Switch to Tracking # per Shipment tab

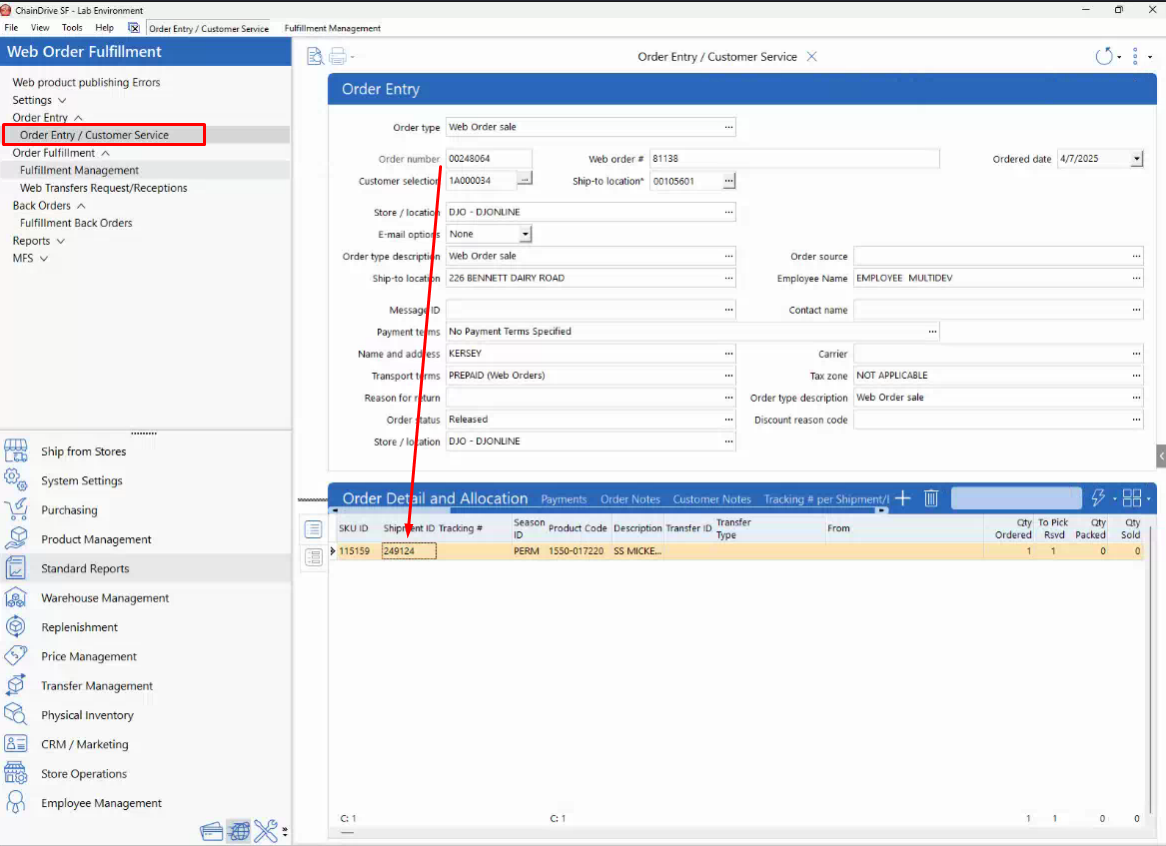tap(826, 500)
